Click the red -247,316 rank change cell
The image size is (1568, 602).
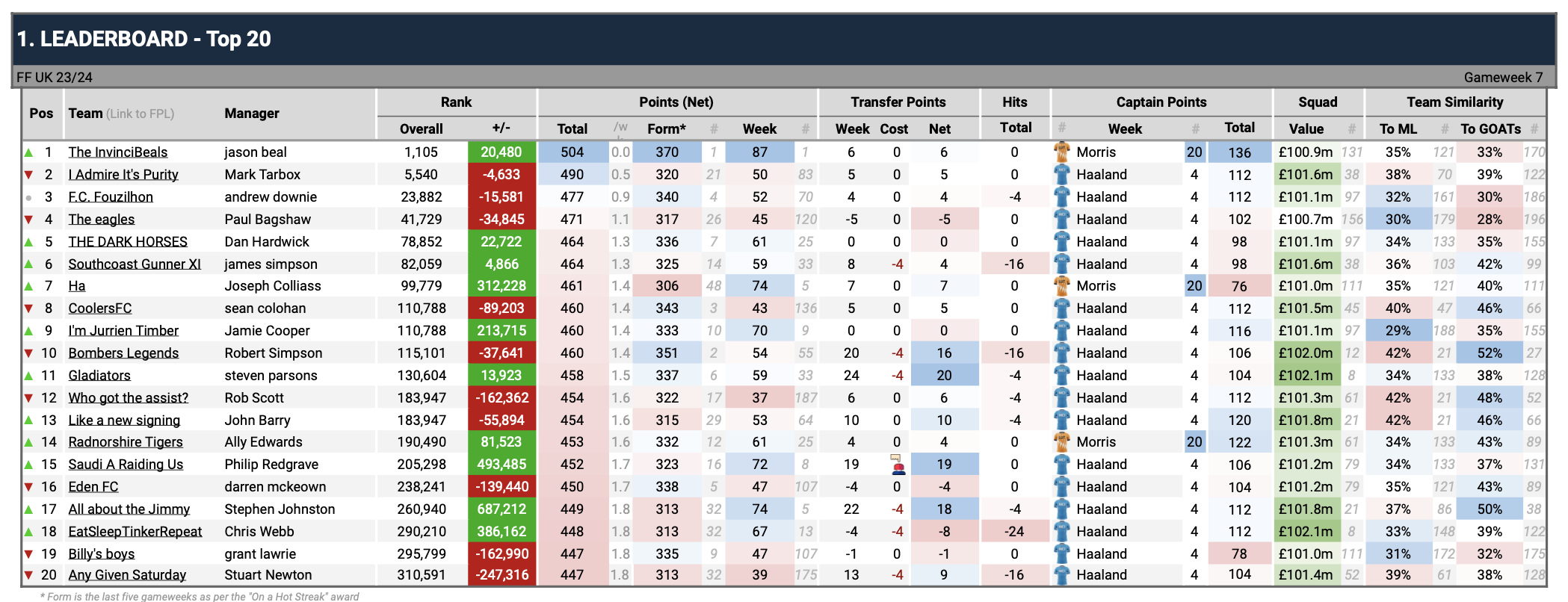pyautogui.click(x=501, y=575)
